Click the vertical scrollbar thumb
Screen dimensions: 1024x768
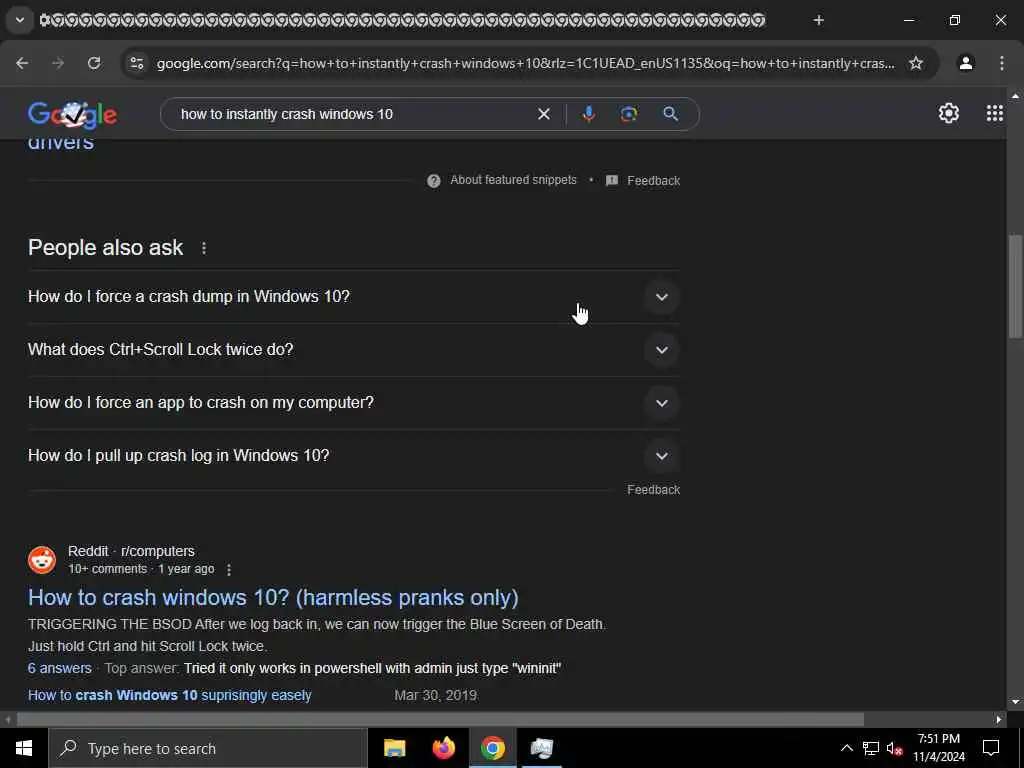pos(1015,286)
